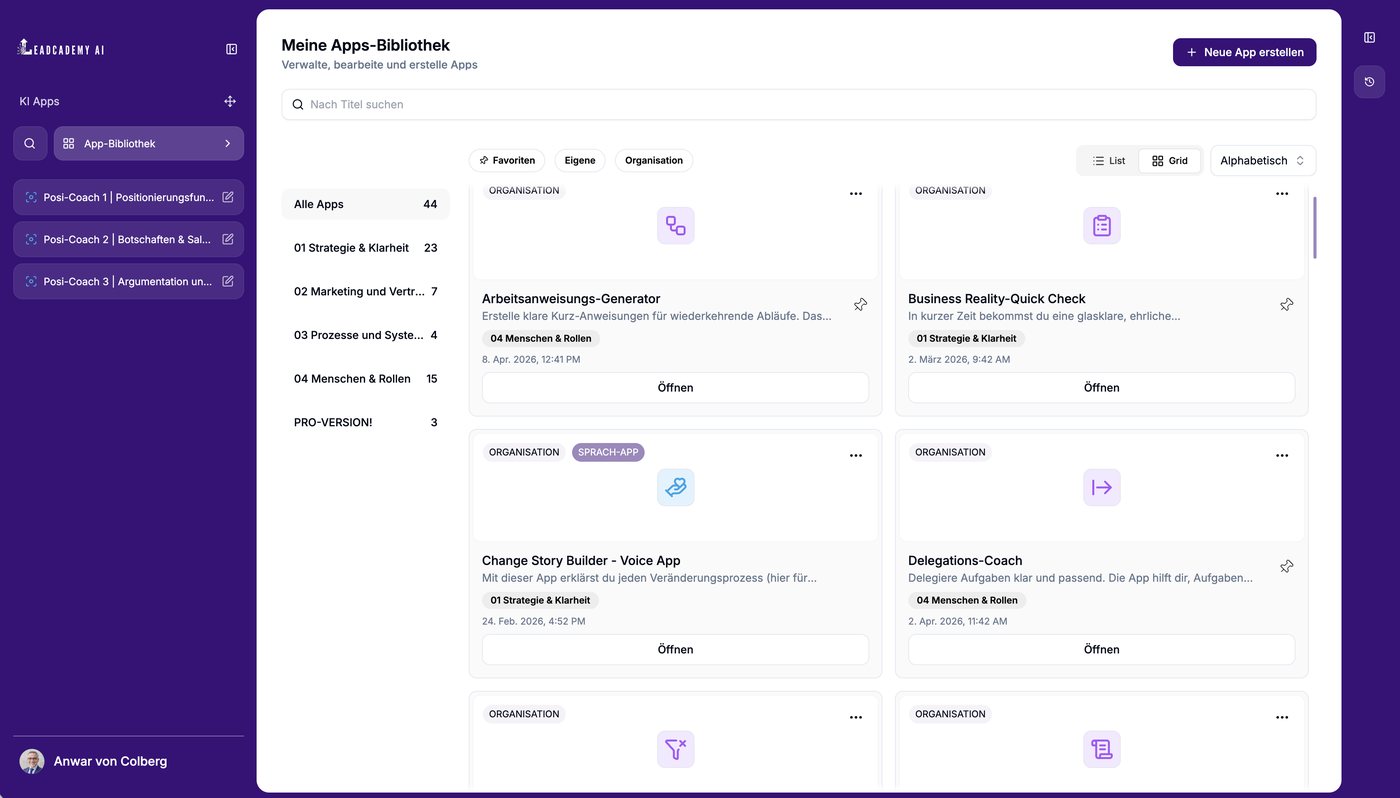This screenshot has height=798, width=1400.
Task: Click the Meine Apps-Bibliothek heading
Action: [x=366, y=45]
